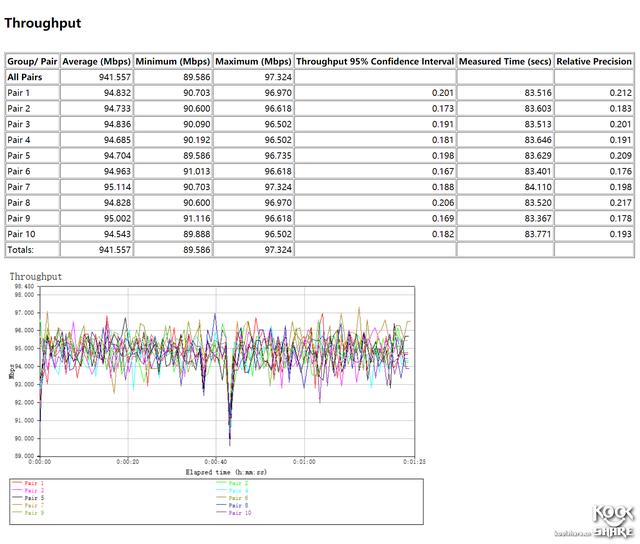Screen dimensions: 640x544
Task: Select the All Pairs row label
Action: point(25,76)
